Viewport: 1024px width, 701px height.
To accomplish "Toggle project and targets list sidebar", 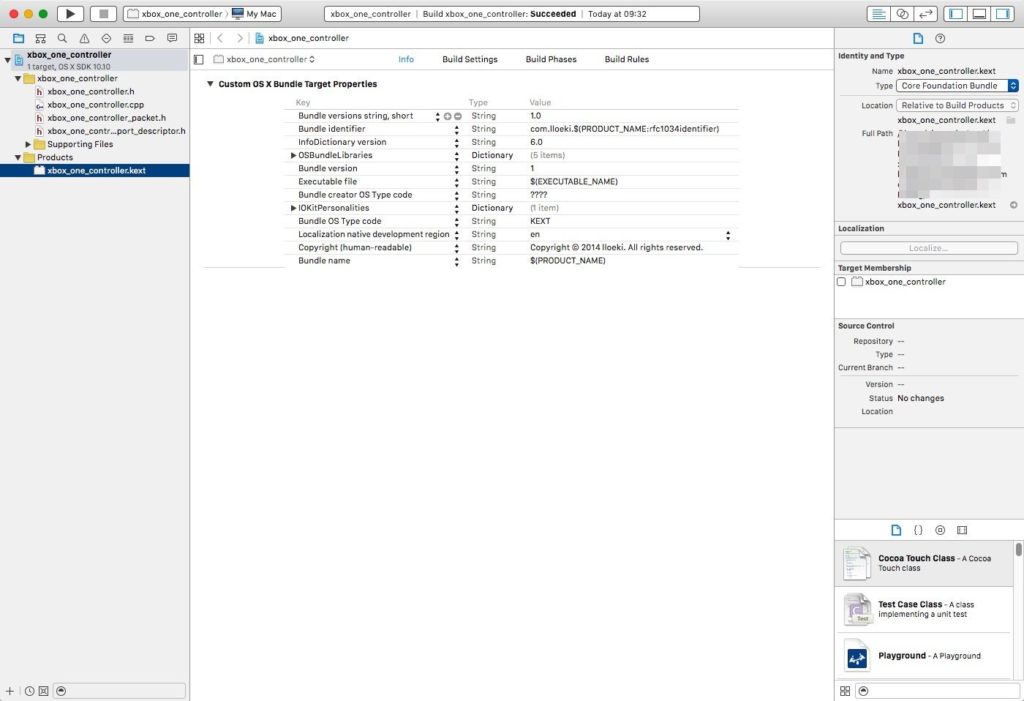I will point(199,59).
